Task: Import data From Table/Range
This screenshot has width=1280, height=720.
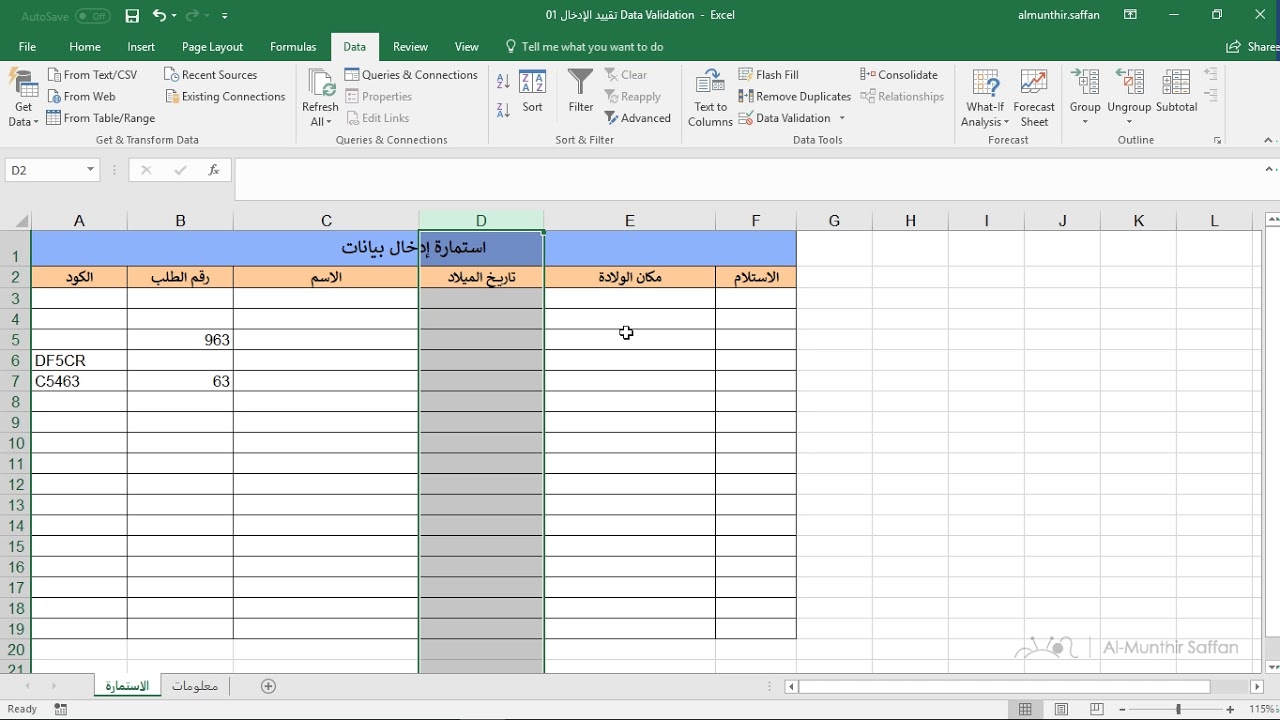Action: click(101, 118)
